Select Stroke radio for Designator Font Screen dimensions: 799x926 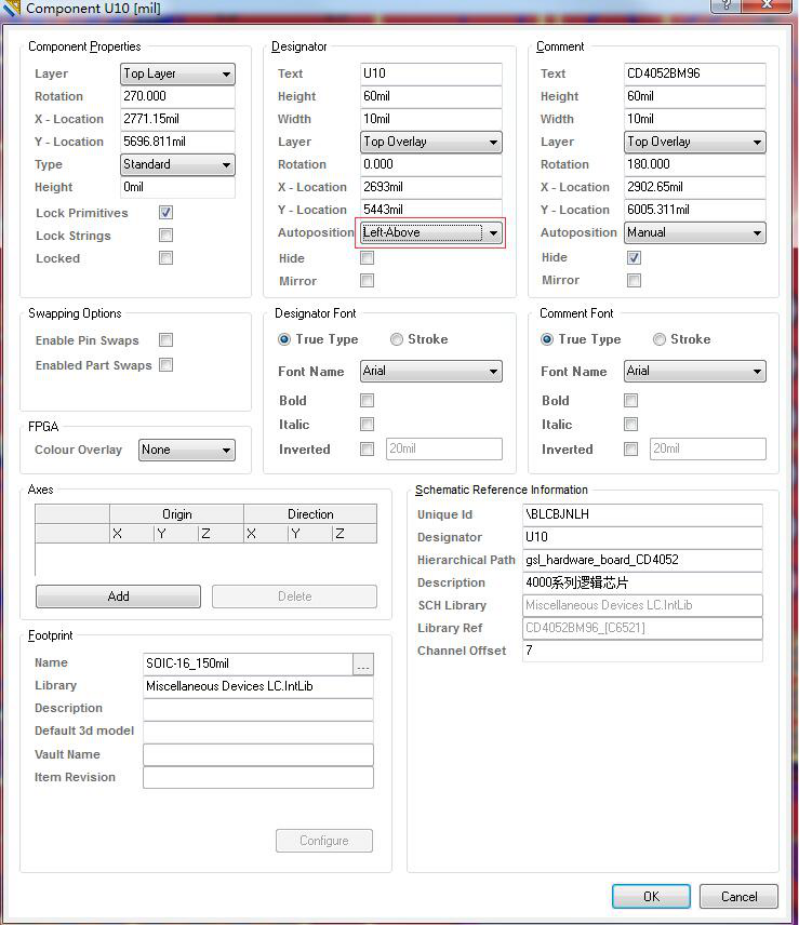pyautogui.click(x=397, y=339)
